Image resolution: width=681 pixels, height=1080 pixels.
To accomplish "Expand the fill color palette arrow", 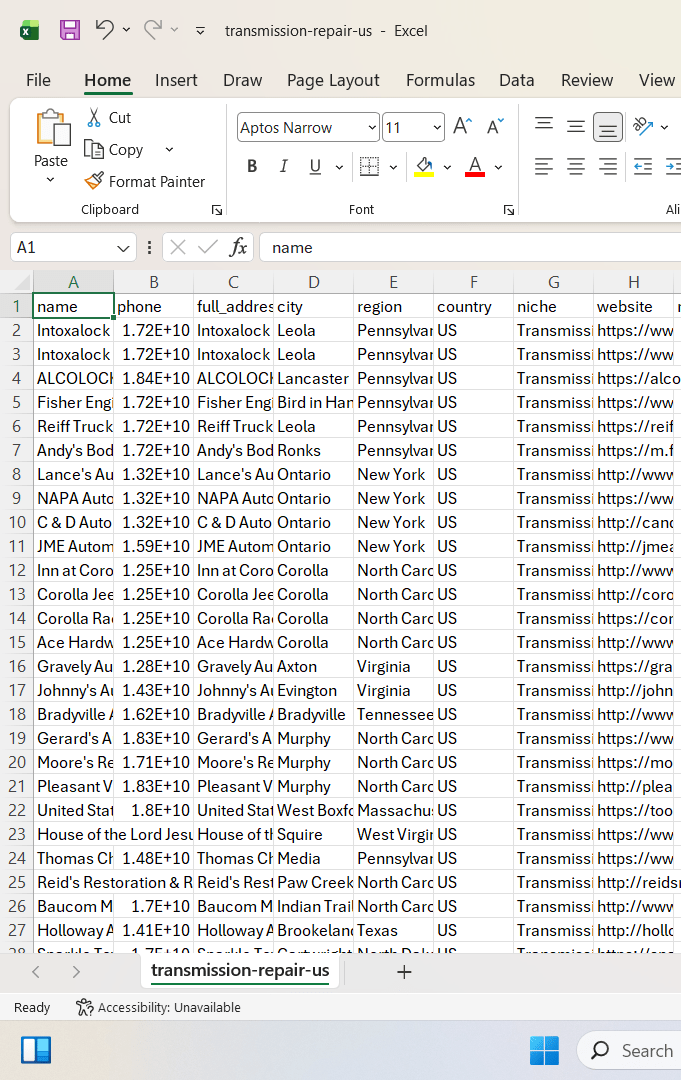I will [x=448, y=167].
